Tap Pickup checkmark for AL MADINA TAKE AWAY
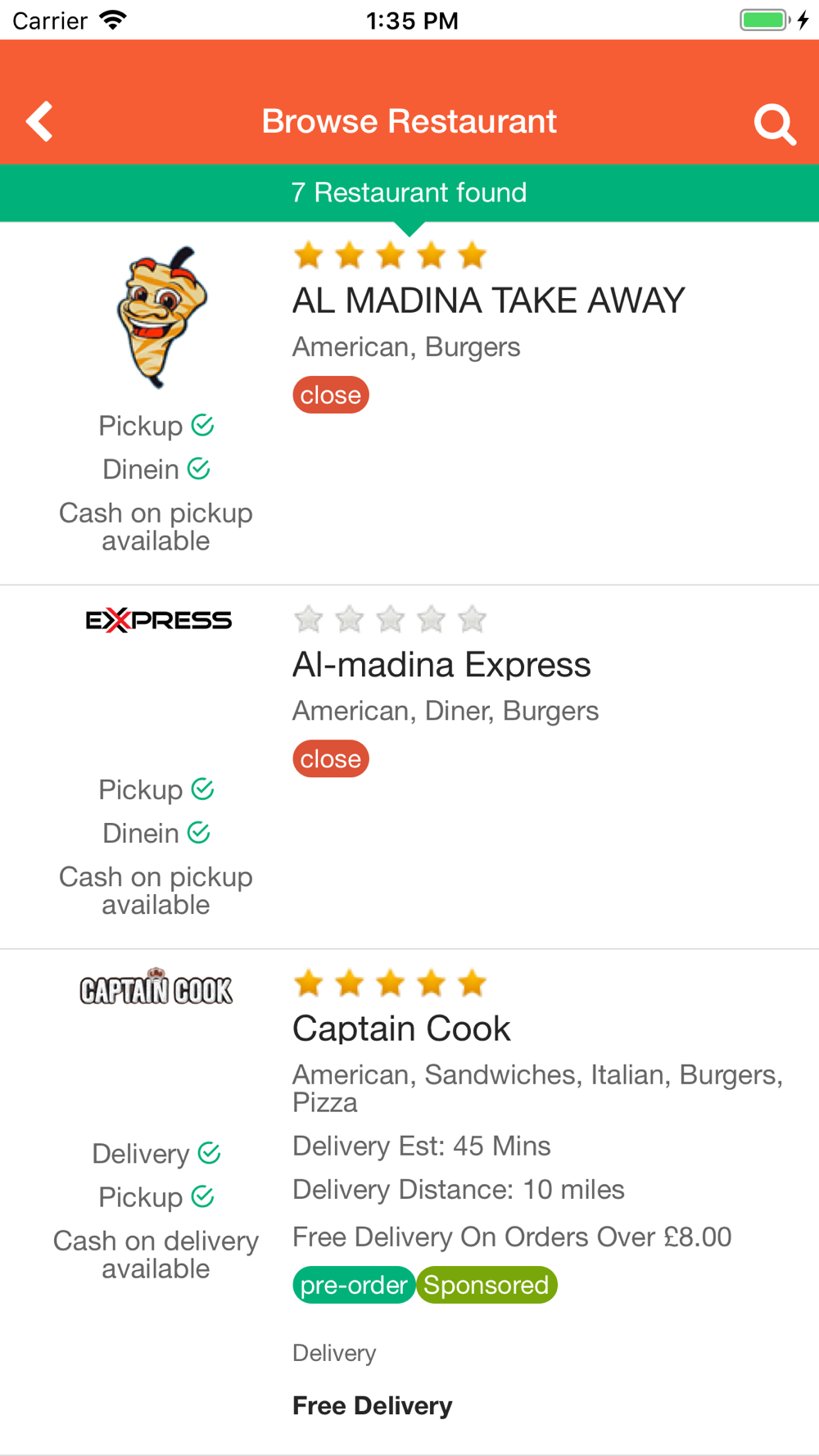This screenshot has width=819, height=1456. 202,425
